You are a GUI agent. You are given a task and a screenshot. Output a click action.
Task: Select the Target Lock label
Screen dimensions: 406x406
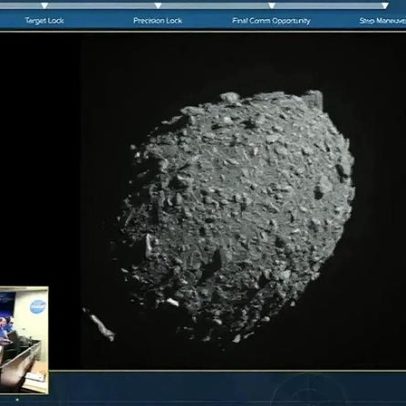point(44,20)
